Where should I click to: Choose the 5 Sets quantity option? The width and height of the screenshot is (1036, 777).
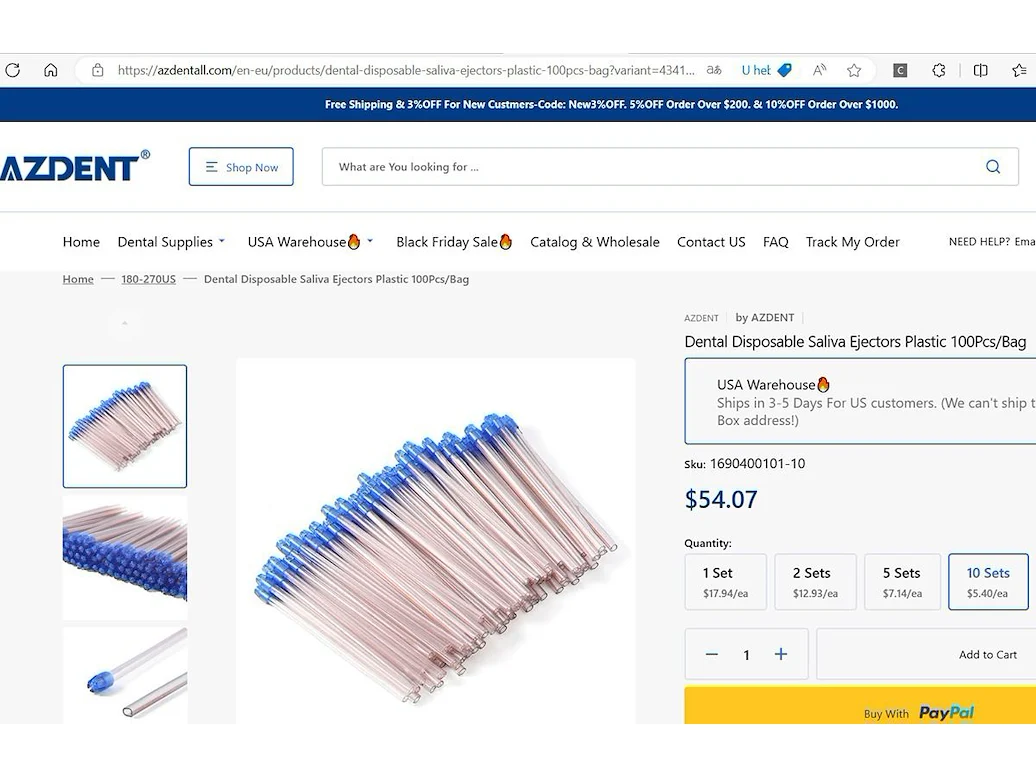tap(903, 581)
